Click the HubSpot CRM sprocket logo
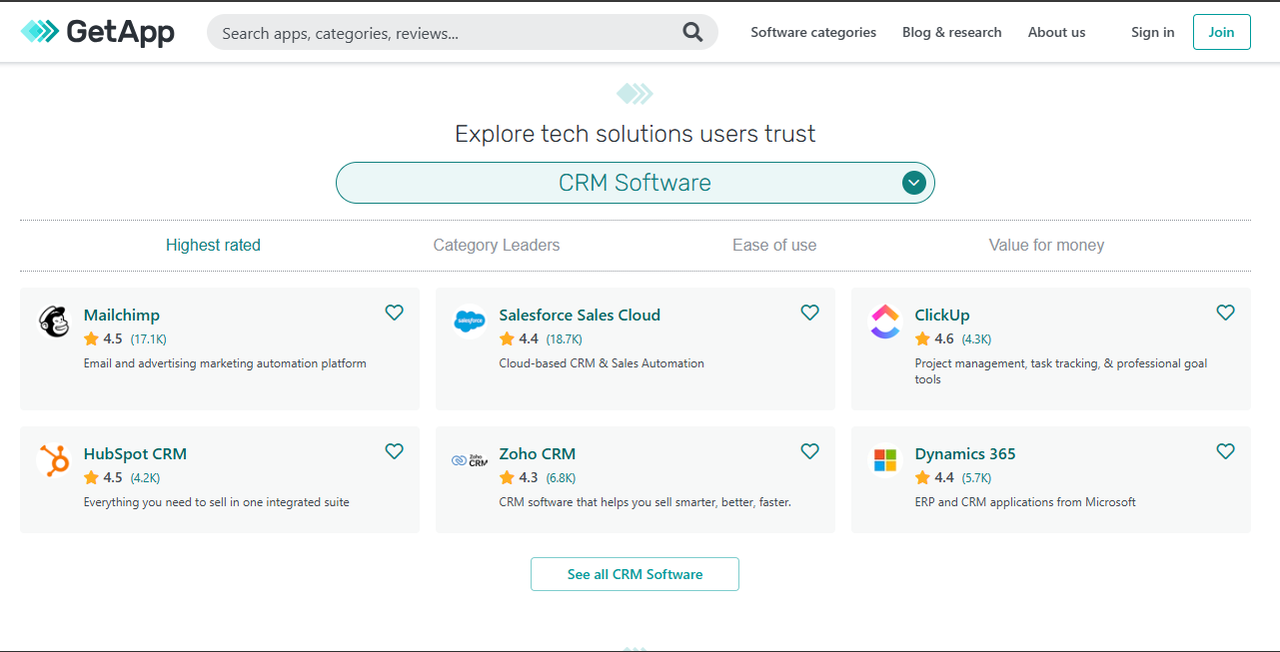The width and height of the screenshot is (1280, 652). point(54,460)
